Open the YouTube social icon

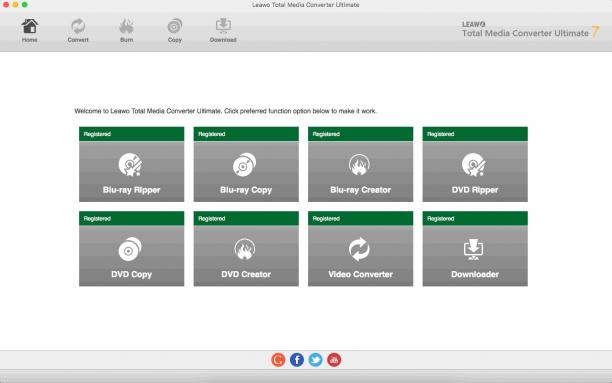coord(334,360)
